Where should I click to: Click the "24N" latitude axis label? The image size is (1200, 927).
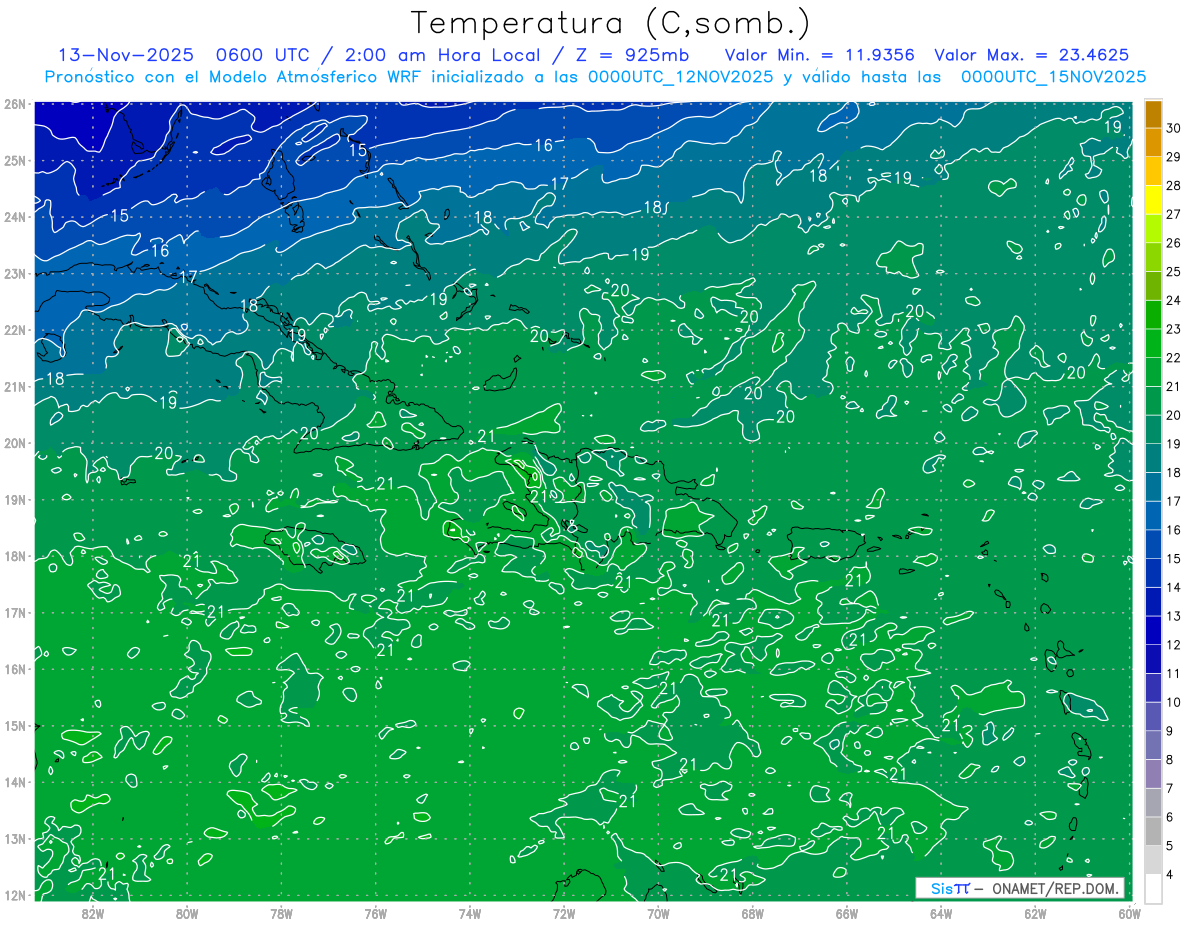click(14, 217)
